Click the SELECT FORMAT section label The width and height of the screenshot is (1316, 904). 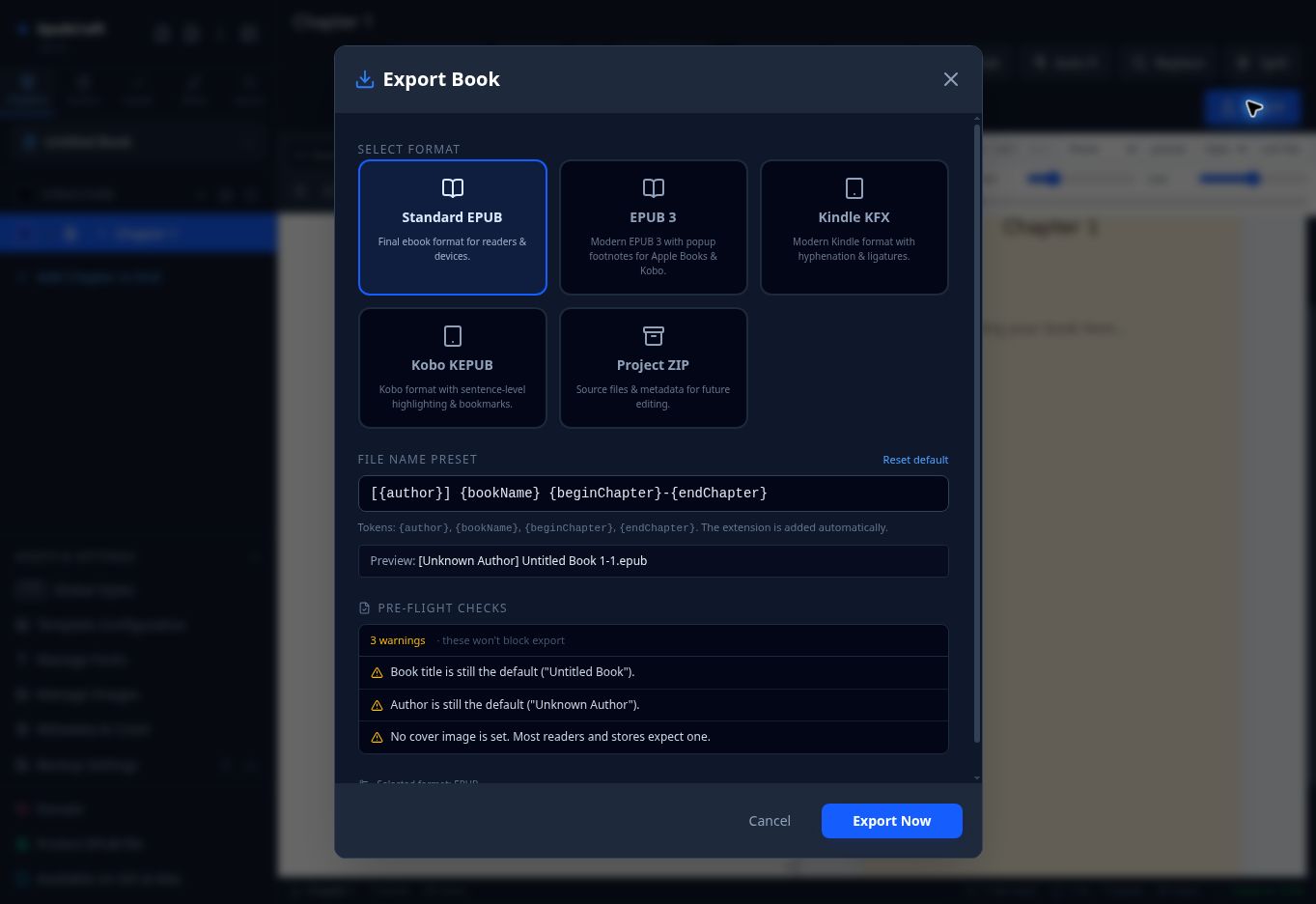tap(408, 150)
